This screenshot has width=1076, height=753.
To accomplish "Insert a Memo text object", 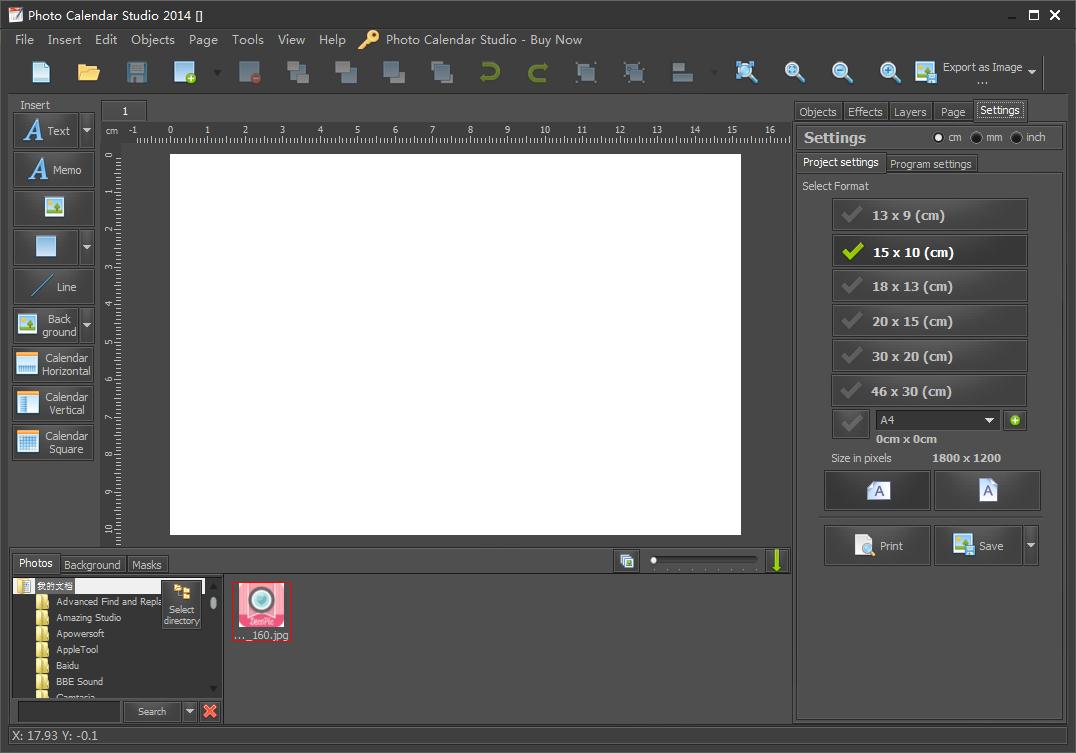I will pyautogui.click(x=54, y=170).
